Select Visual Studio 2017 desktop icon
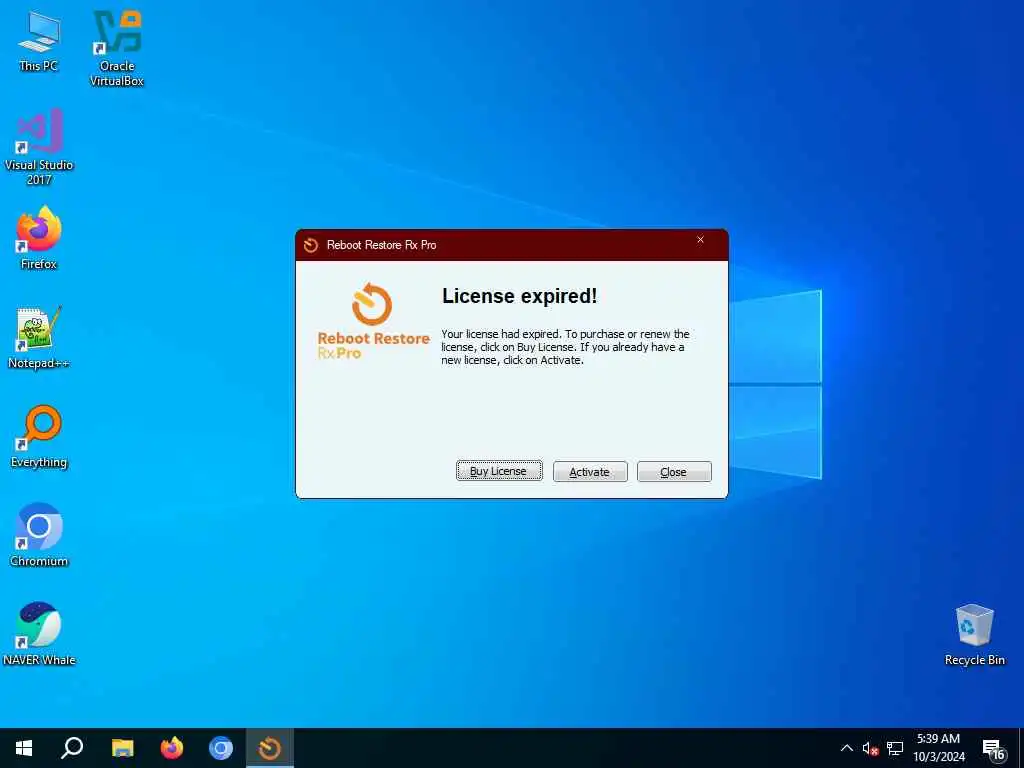1024x768 pixels. point(39,147)
